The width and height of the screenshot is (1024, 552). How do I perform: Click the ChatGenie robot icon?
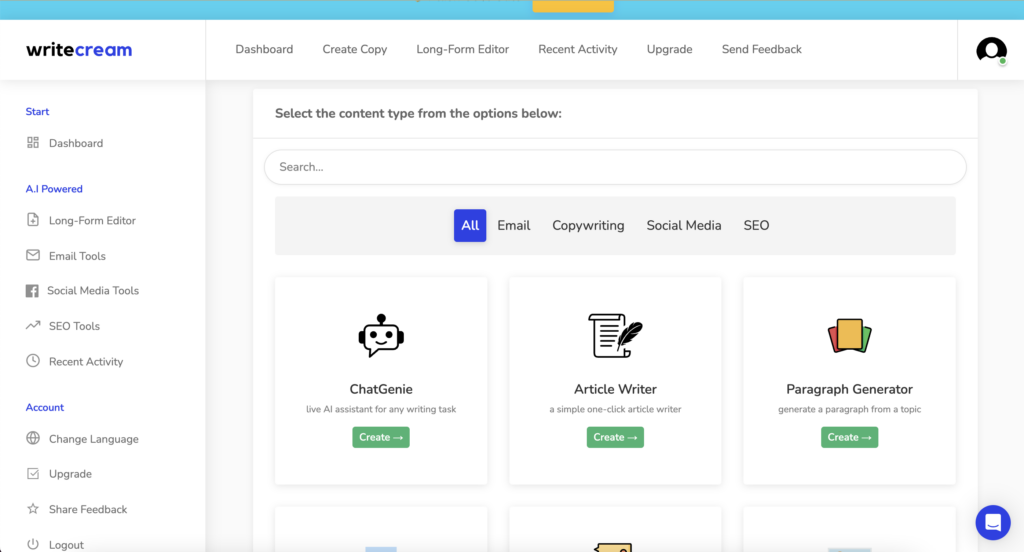click(x=381, y=336)
